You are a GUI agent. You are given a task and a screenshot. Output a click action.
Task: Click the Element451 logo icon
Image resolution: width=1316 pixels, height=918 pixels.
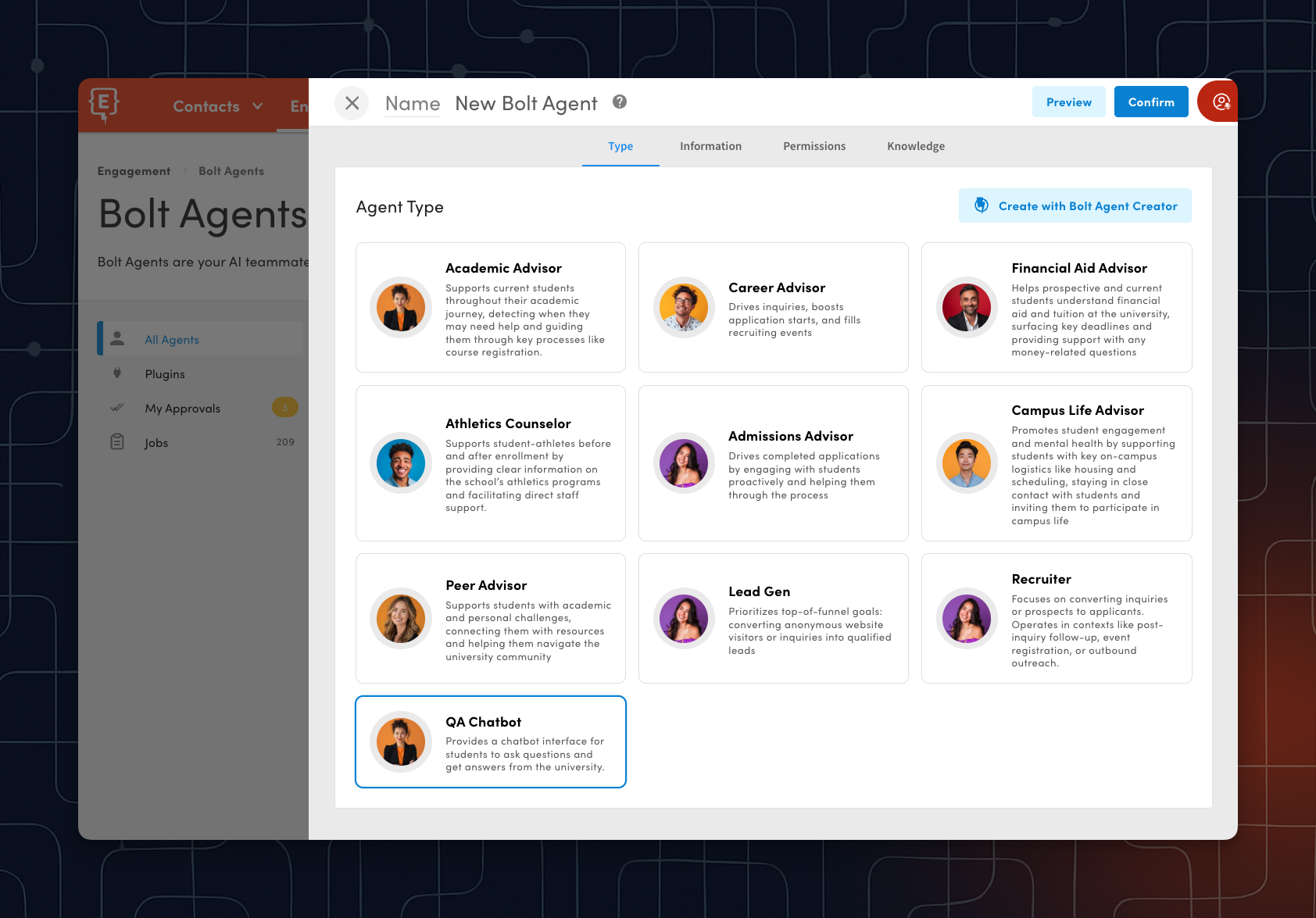[104, 105]
